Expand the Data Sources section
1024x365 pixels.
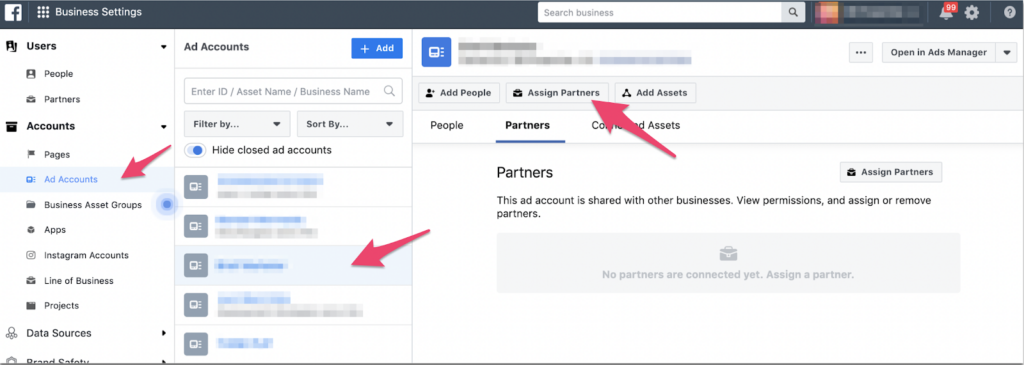coord(164,333)
